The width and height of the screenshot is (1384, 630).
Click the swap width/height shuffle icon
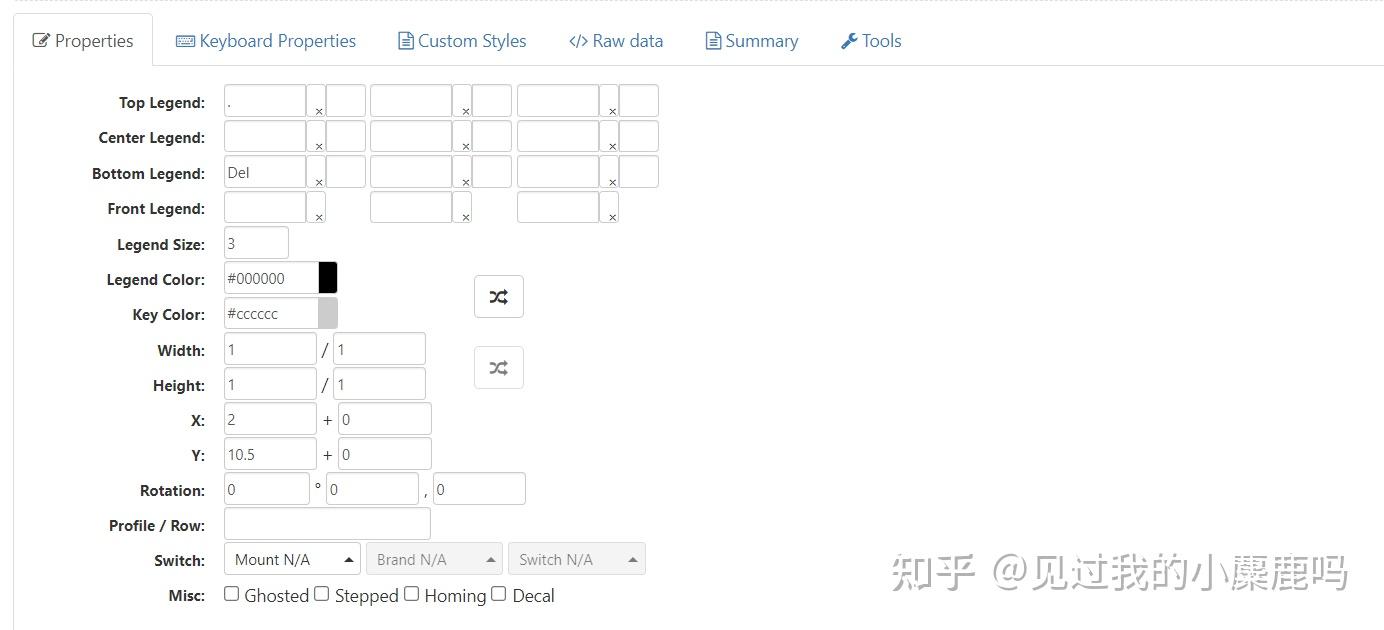click(498, 368)
